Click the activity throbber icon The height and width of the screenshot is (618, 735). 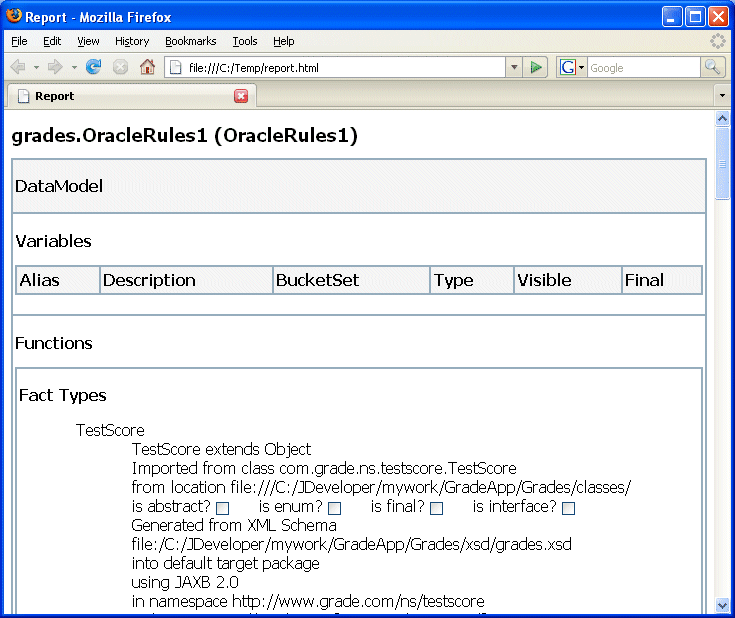click(718, 41)
